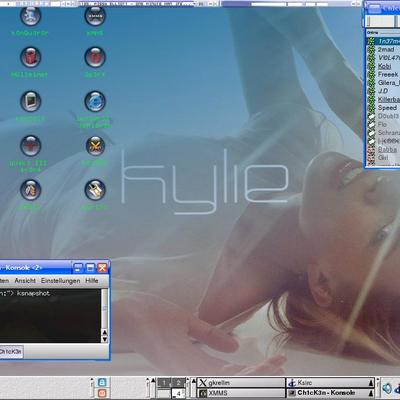400x400 pixels.
Task: Open the red trash-can desktop icon
Action: point(30,57)
